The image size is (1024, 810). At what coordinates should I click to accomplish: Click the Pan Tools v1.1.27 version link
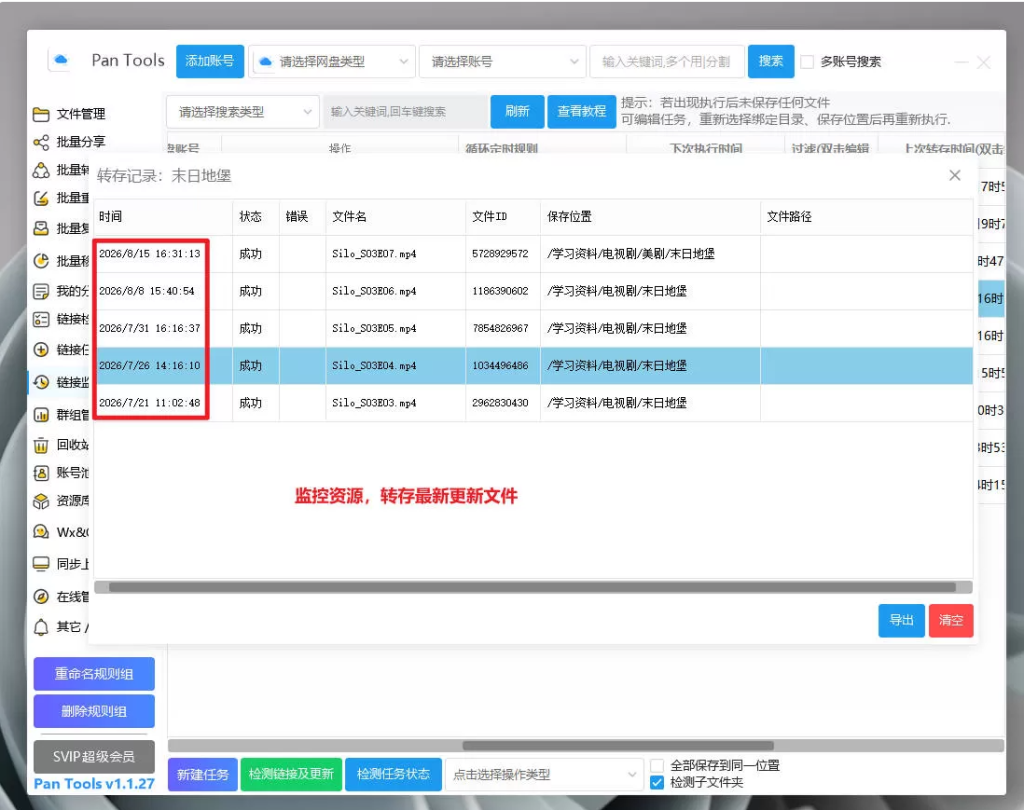coord(94,783)
